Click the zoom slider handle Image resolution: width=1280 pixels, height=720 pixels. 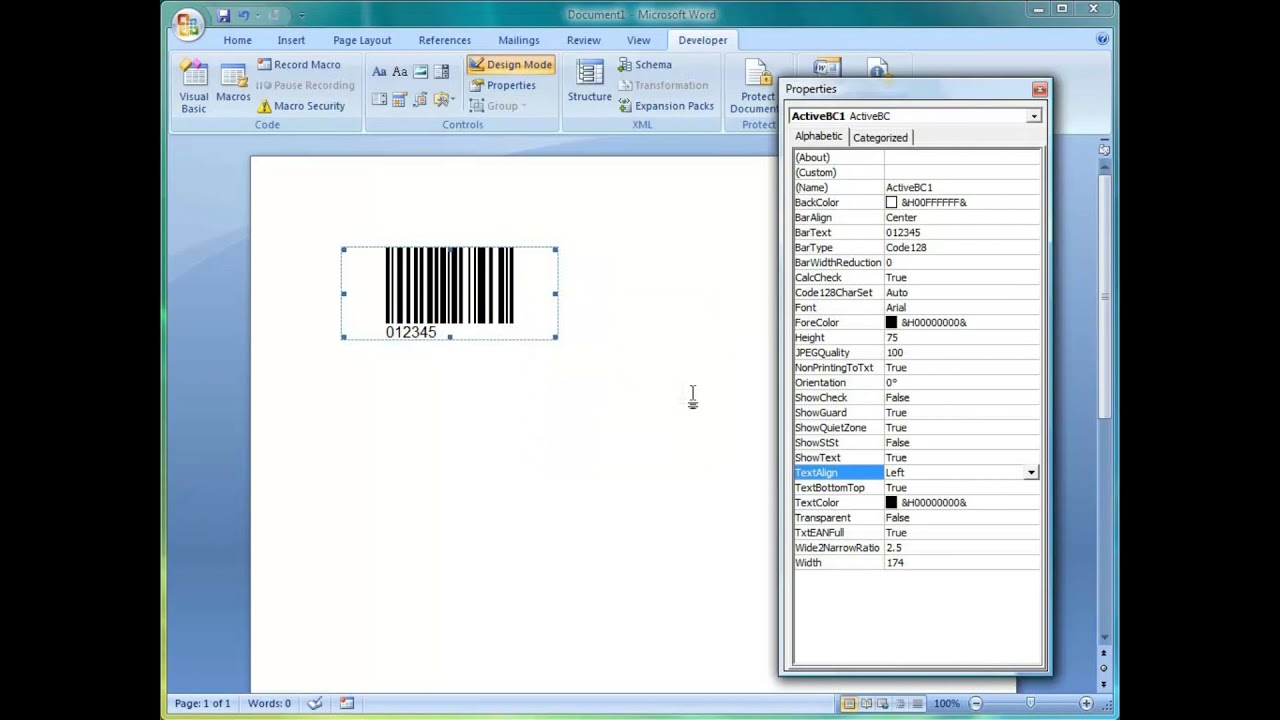point(1030,704)
